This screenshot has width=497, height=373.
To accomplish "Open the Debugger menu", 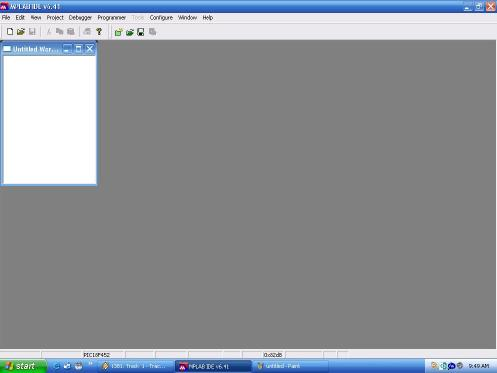I will [x=80, y=18].
